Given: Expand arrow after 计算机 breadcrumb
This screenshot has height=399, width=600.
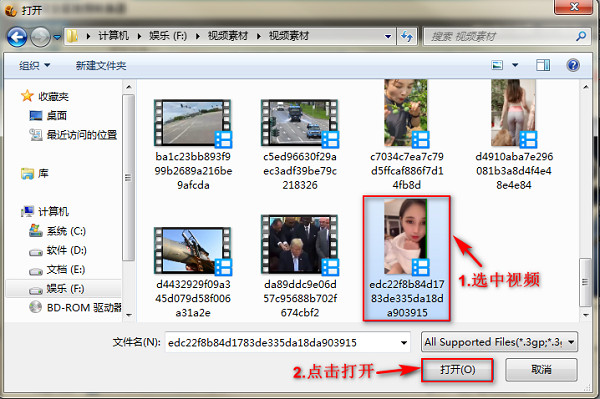Looking at the screenshot, I should pos(139,36).
